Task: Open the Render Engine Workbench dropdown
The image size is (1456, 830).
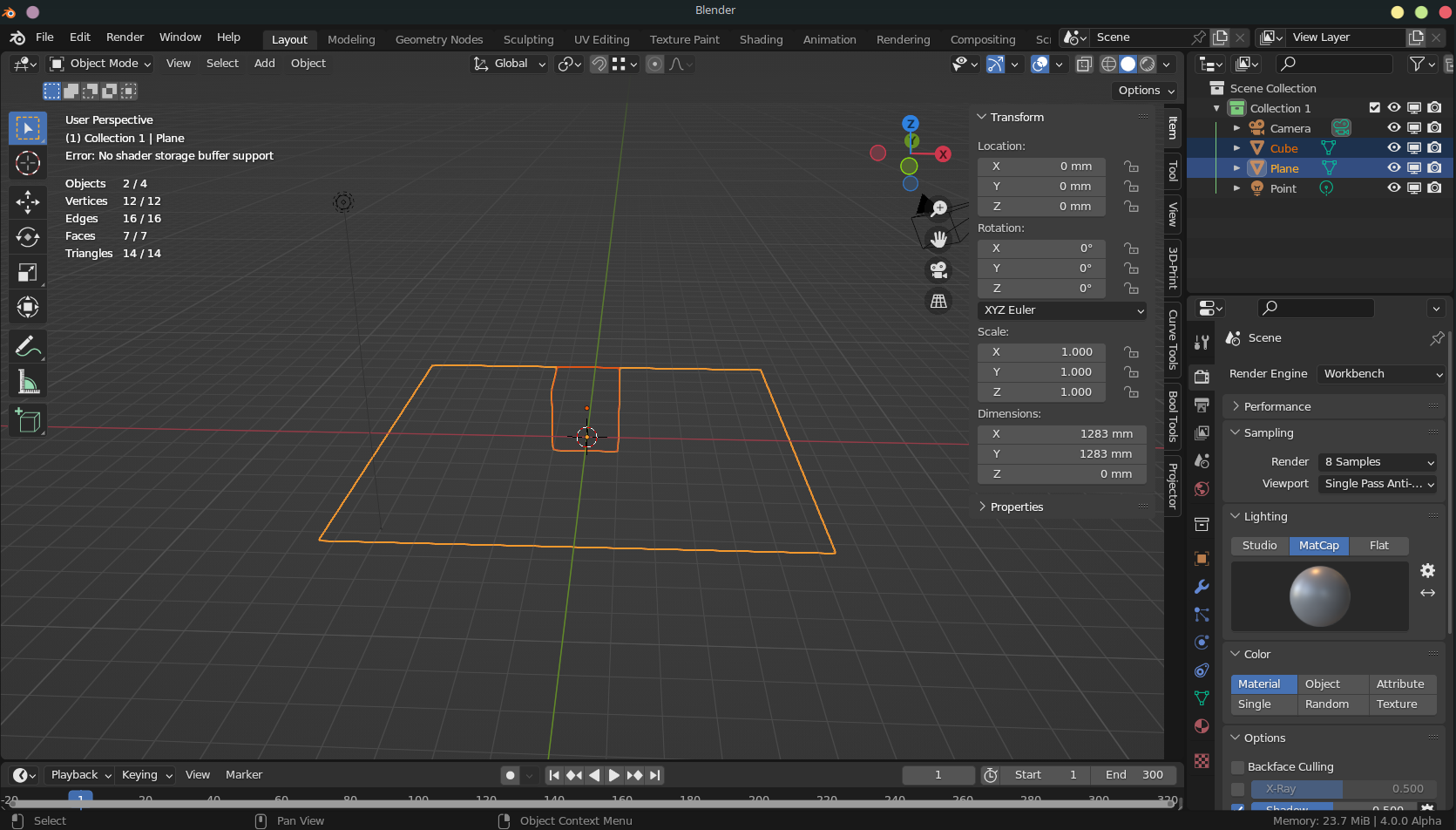Action: 1381,374
